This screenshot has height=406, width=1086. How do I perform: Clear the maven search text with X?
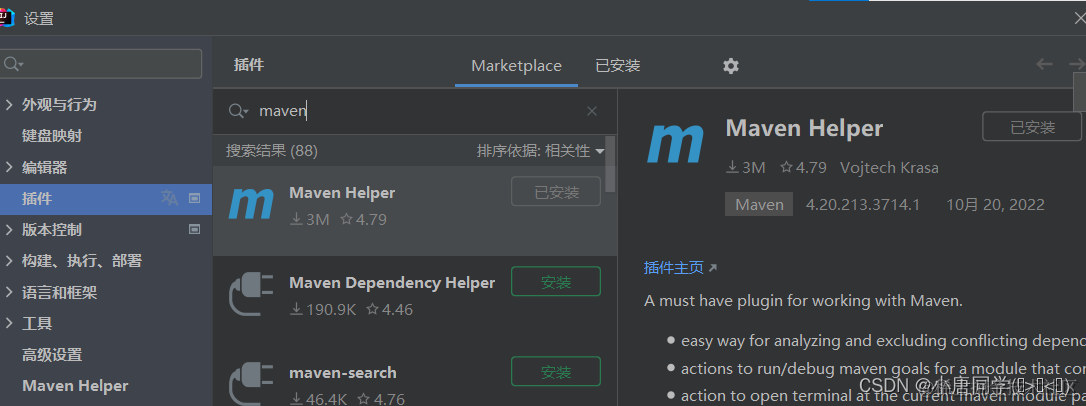click(591, 111)
